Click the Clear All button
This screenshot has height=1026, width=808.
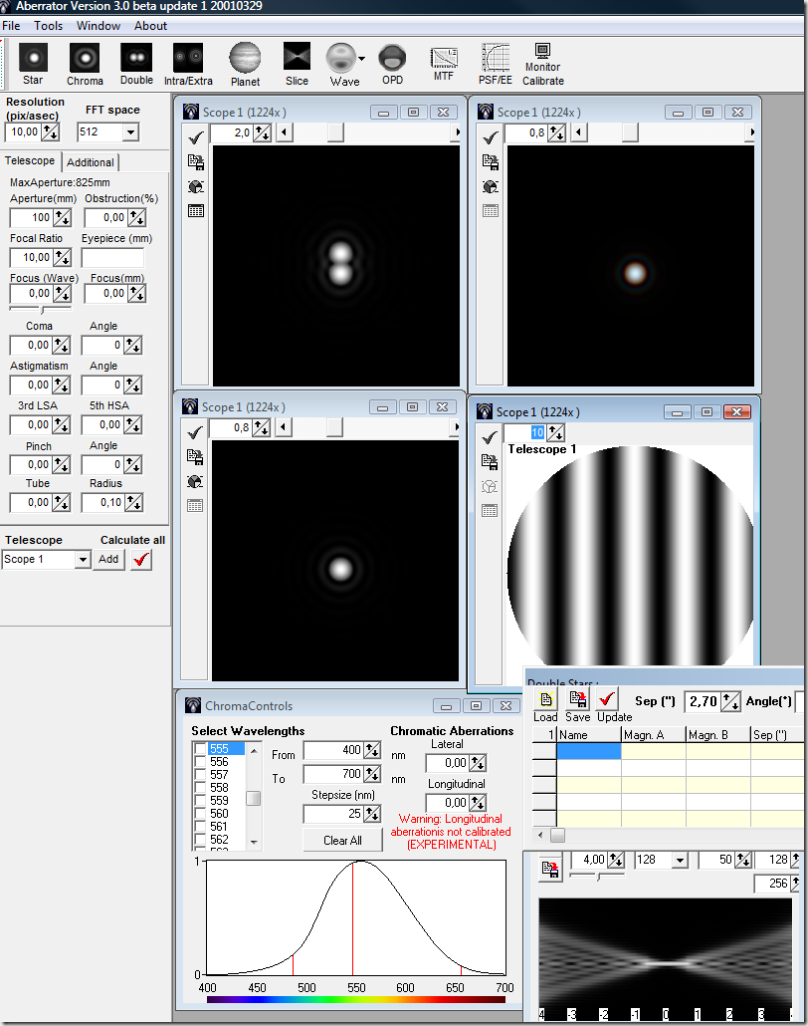point(342,840)
